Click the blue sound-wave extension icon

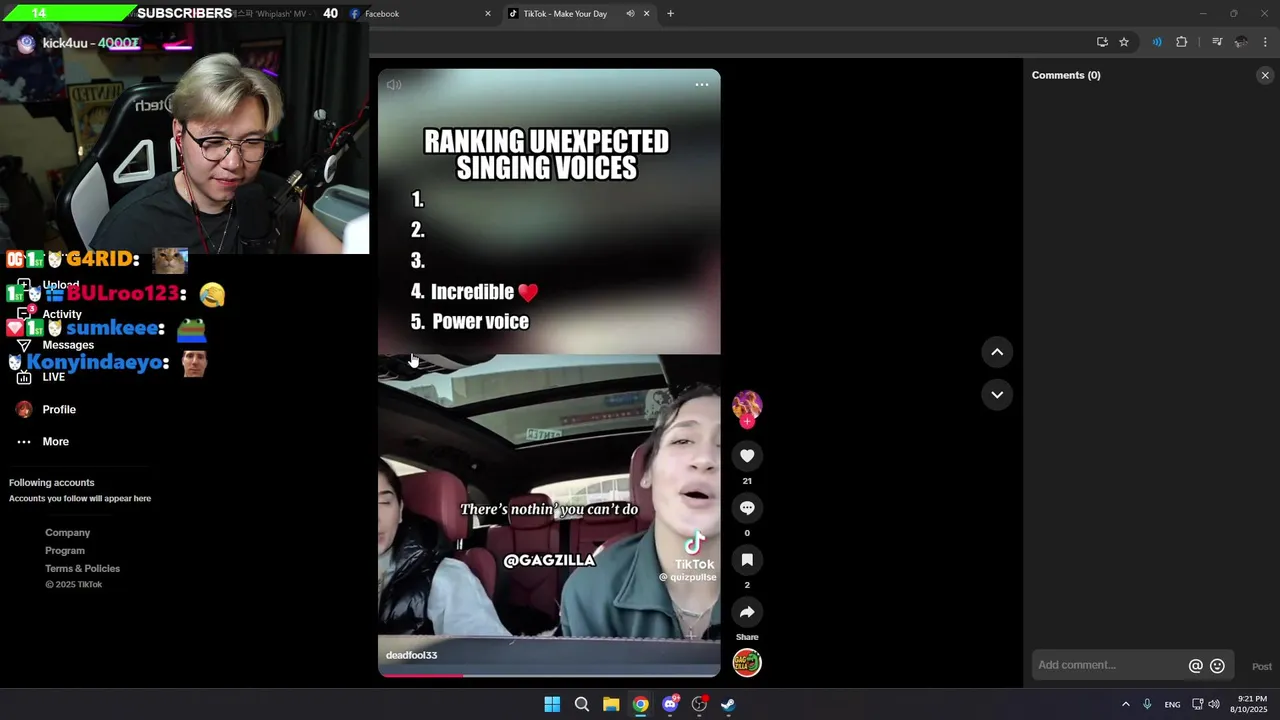[1157, 42]
